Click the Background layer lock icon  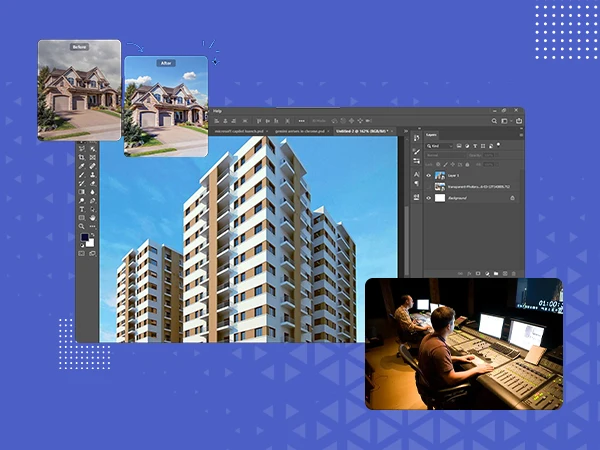[512, 198]
